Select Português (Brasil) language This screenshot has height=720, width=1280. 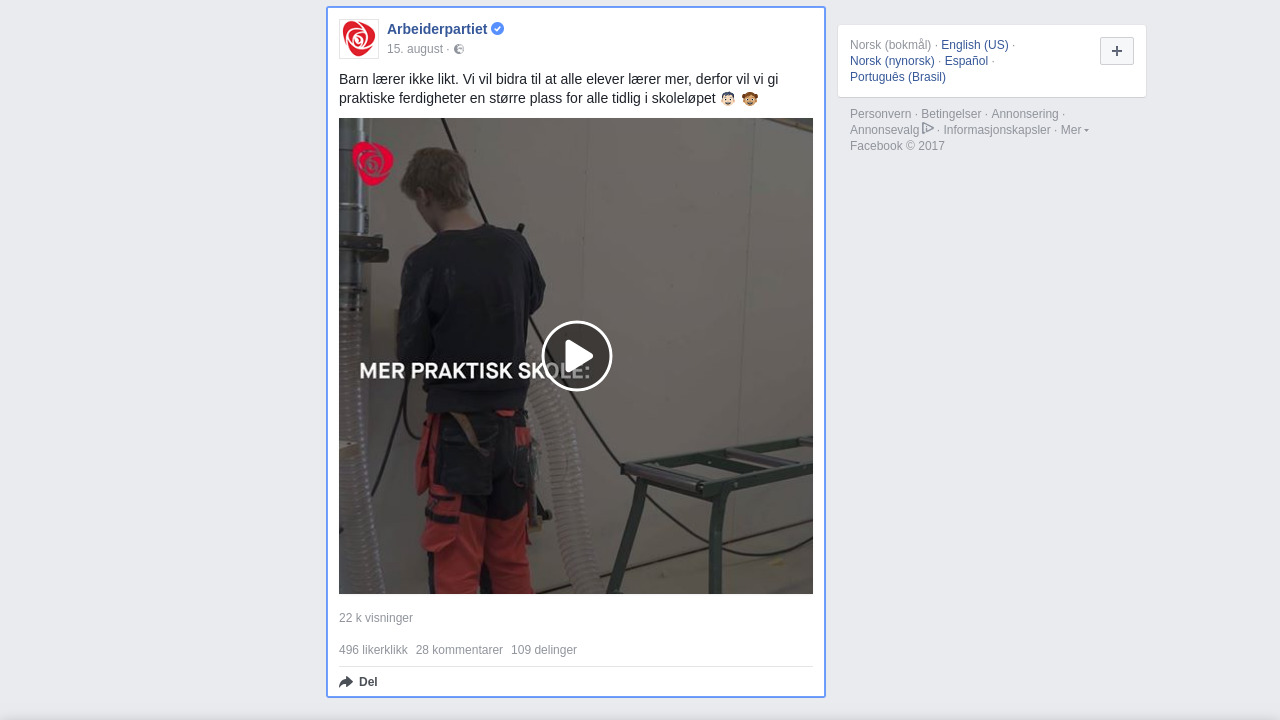[898, 77]
